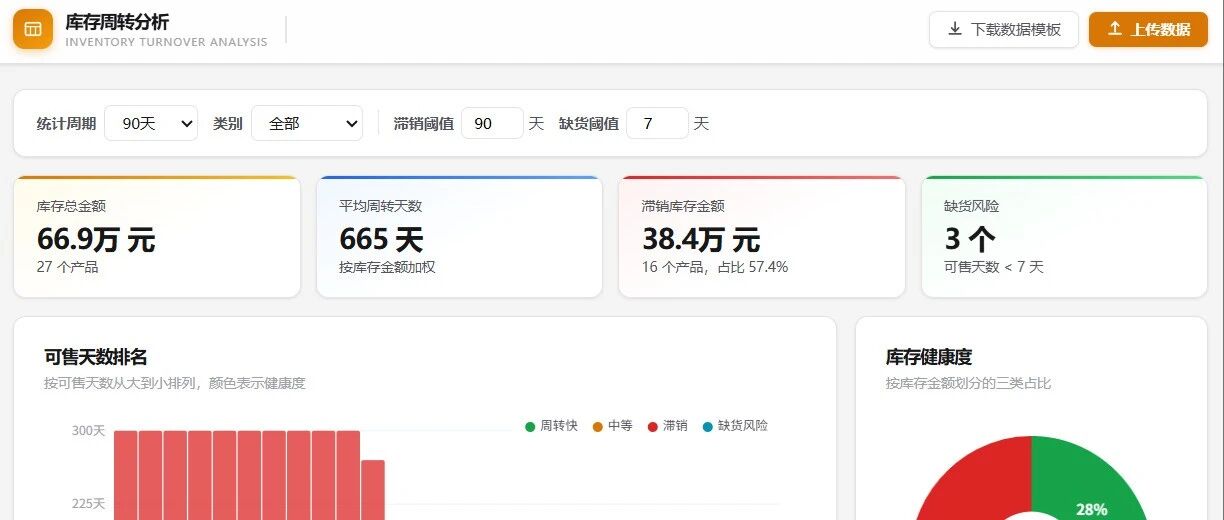Click the blue 缺货风险 legend dot

(x=708, y=427)
